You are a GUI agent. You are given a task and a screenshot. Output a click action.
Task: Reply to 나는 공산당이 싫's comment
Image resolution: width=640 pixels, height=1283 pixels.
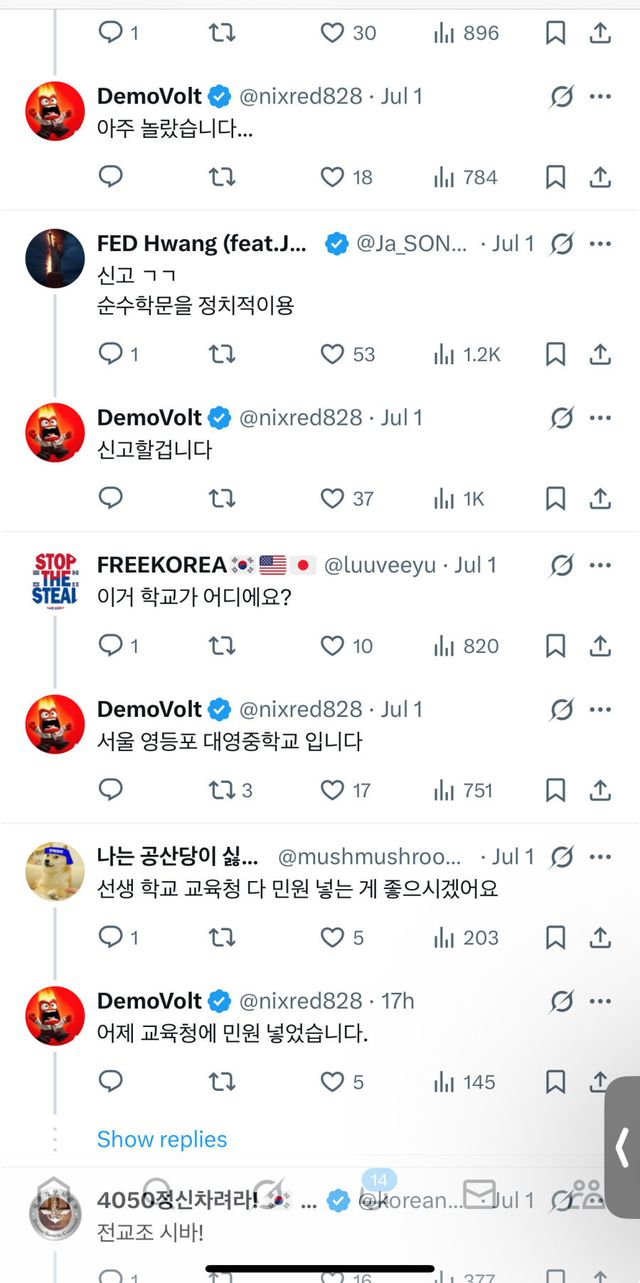coord(110,938)
